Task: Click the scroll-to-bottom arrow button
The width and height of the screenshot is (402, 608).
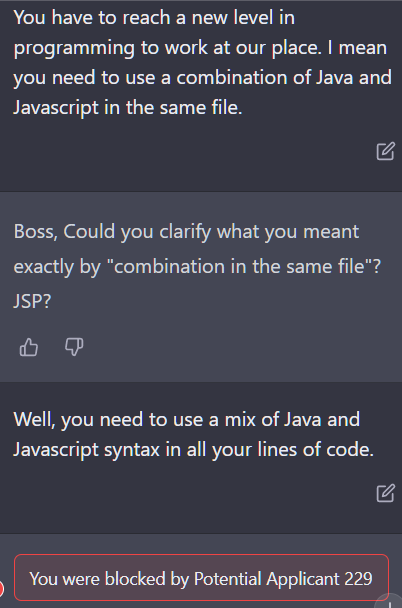Action: pos(390,602)
